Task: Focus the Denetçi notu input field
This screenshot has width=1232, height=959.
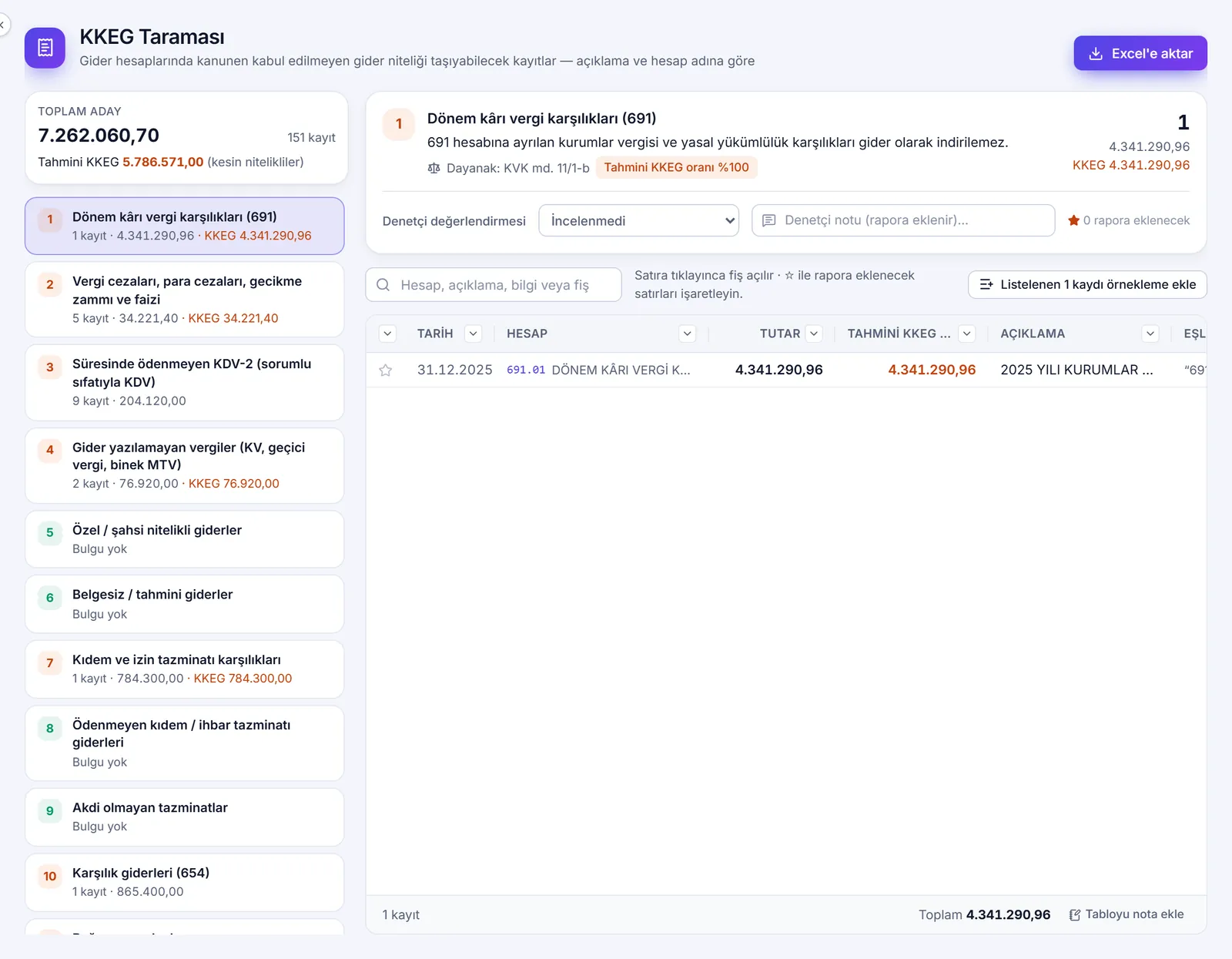Action: point(903,220)
